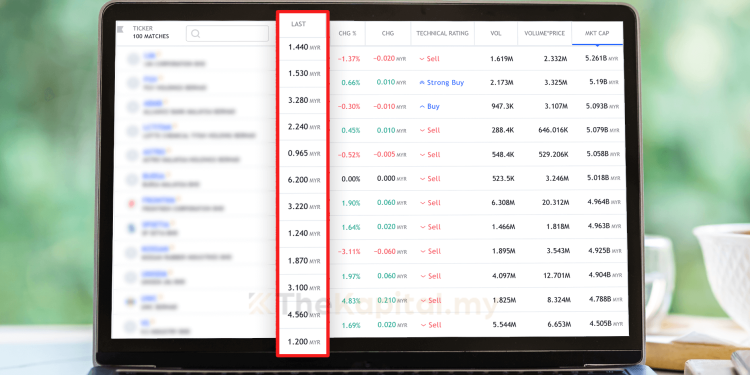Image resolution: width=750 pixels, height=375 pixels.
Task: Click volume*price value 20.312M
Action: [x=555, y=203]
